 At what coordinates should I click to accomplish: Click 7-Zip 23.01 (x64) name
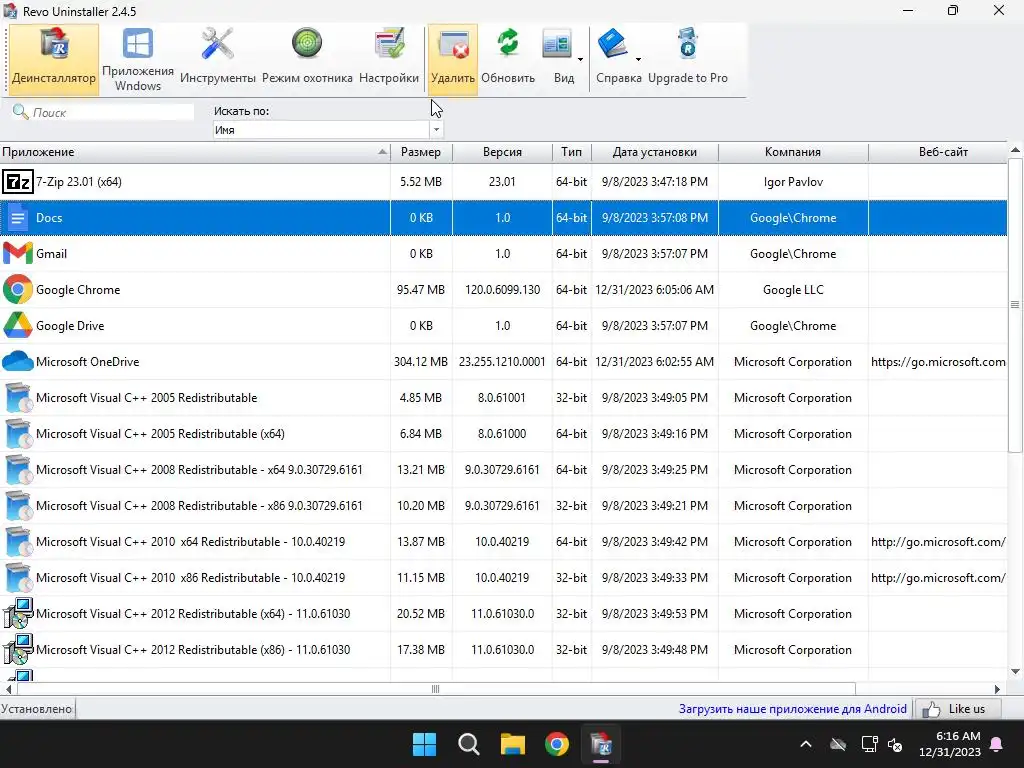tap(78, 182)
